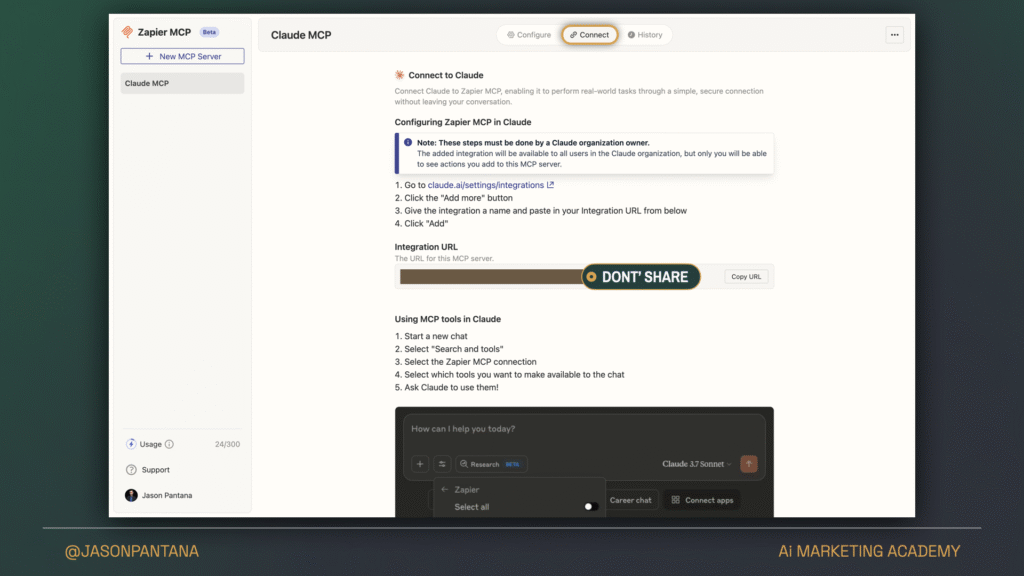
Task: Click the Support question mark icon
Action: tap(131, 470)
